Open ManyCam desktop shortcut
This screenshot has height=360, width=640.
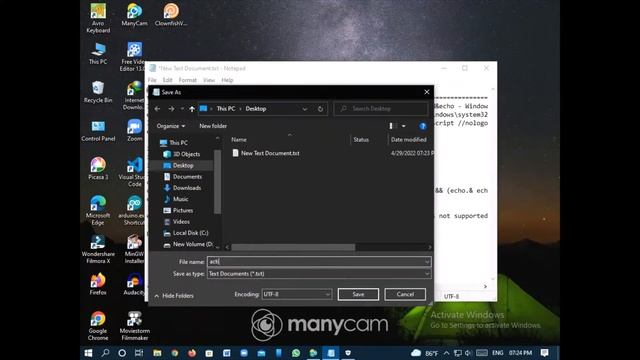tap(134, 15)
